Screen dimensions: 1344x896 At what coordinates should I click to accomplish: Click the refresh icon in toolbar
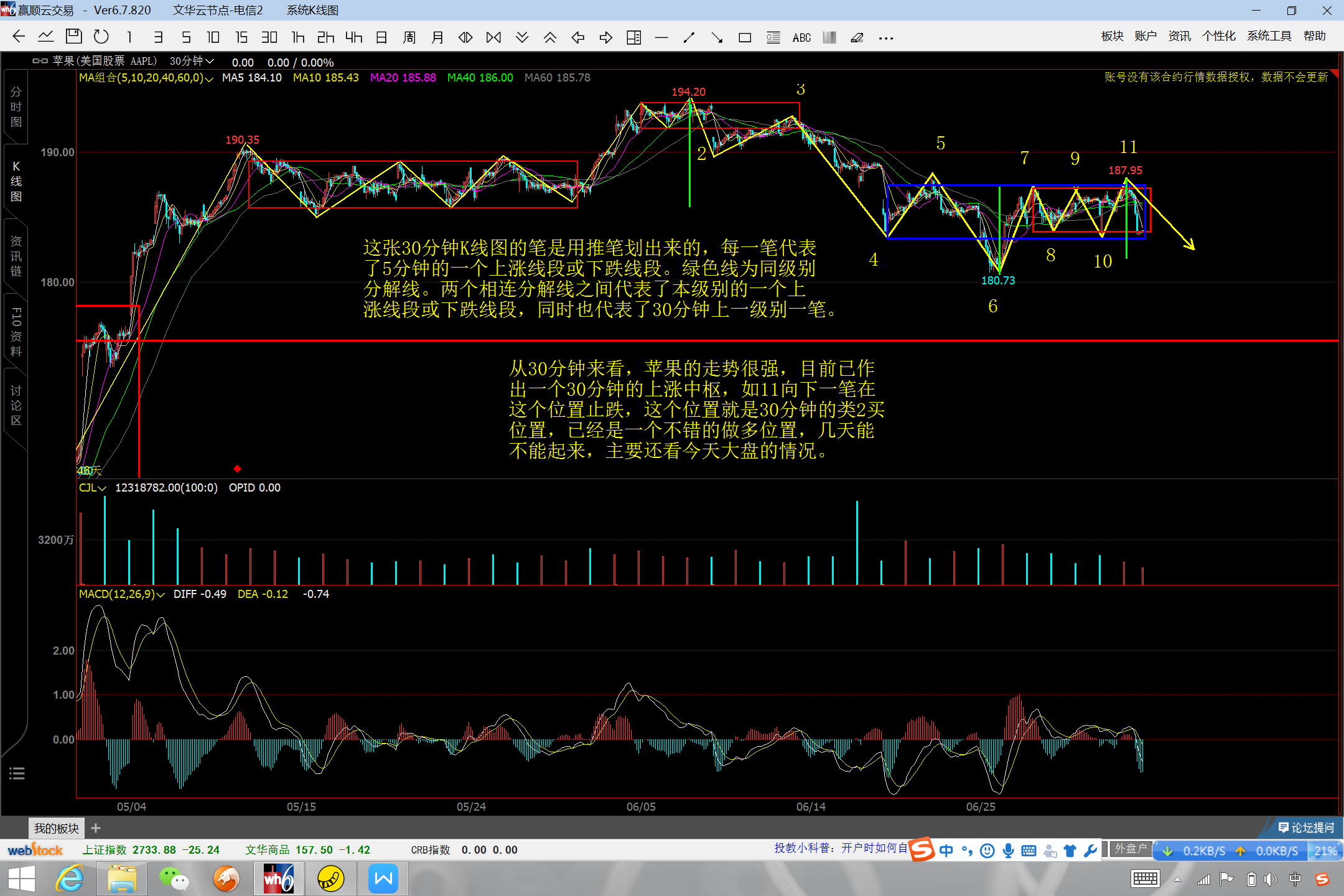click(x=101, y=37)
